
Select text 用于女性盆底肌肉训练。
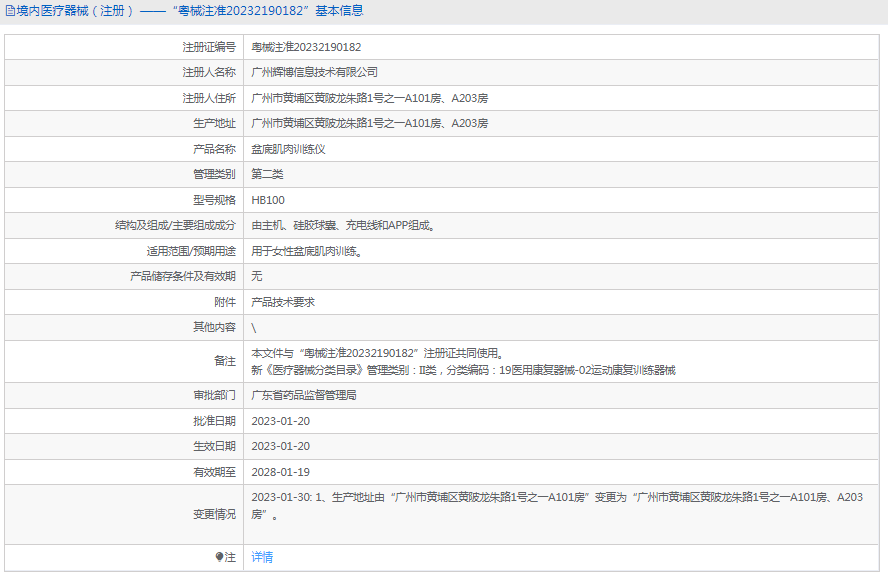[307, 251]
